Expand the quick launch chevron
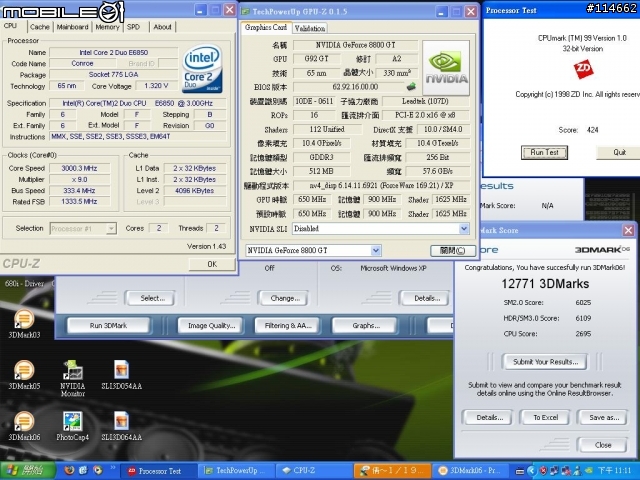This screenshot has width=640, height=480. tap(113, 468)
